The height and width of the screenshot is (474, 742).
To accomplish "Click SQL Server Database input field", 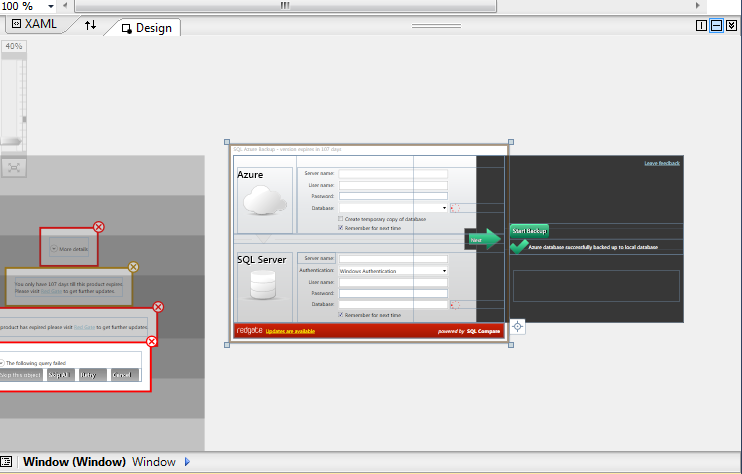I will pyautogui.click(x=393, y=305).
